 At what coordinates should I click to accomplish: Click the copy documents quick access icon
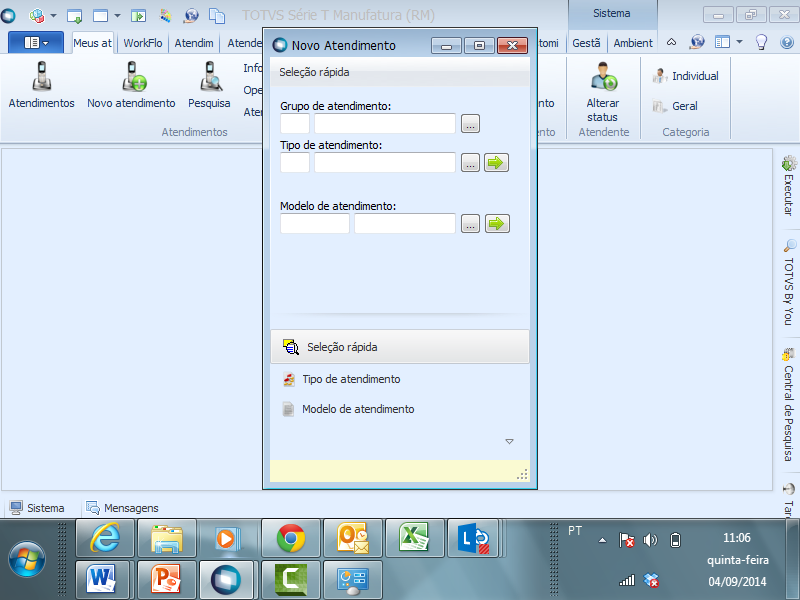pos(217,16)
